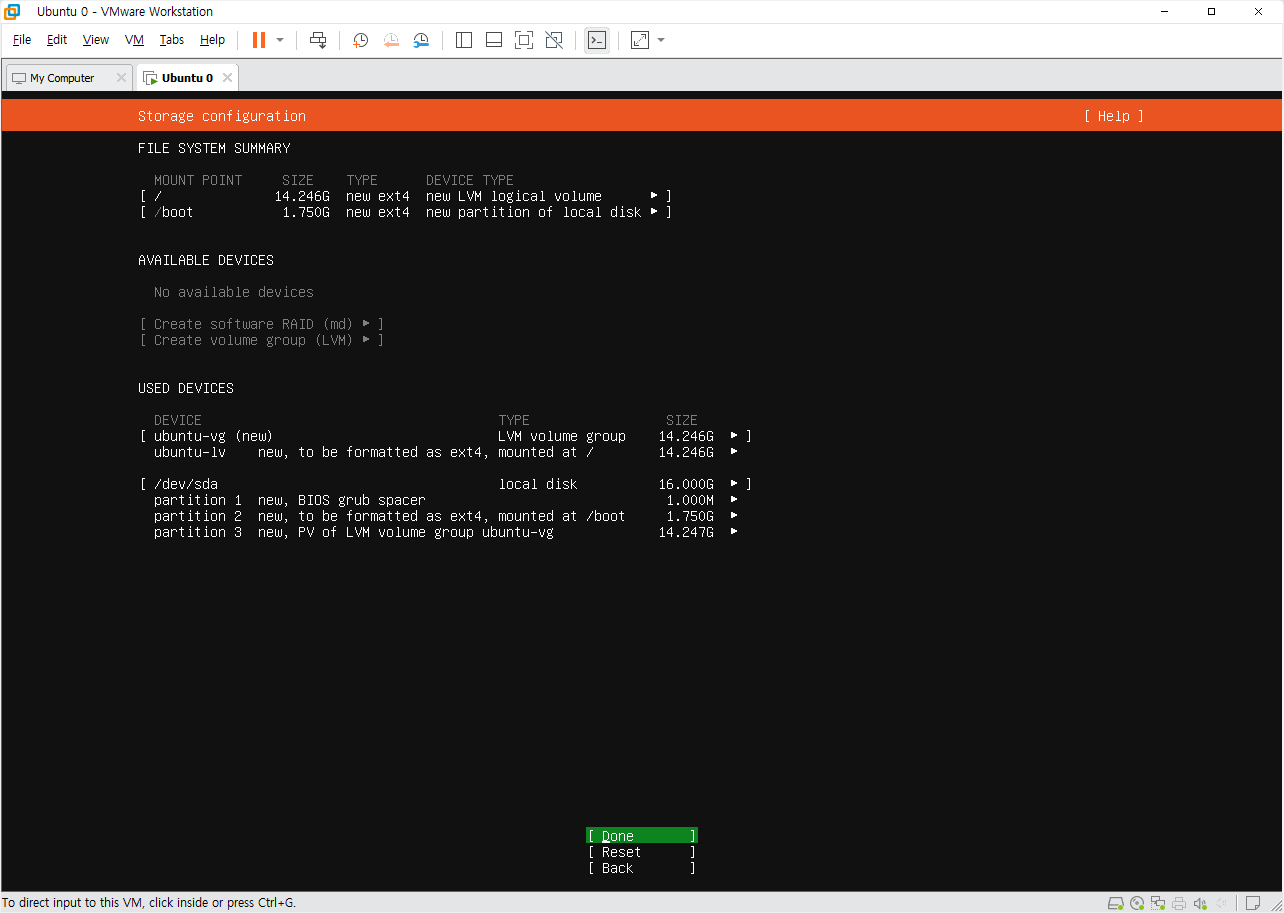Revert to snapshot using the orange clock icon
The width and height of the screenshot is (1284, 913).
tap(391, 40)
